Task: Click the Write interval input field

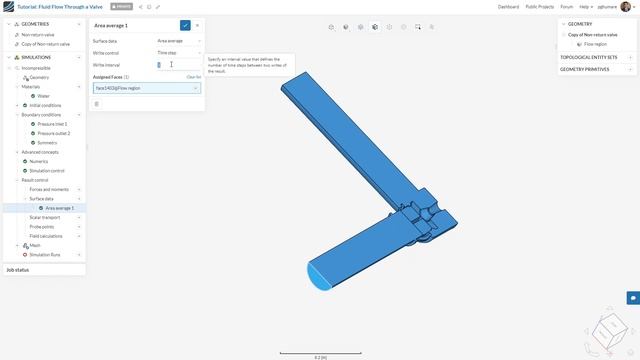Action: click(x=179, y=65)
